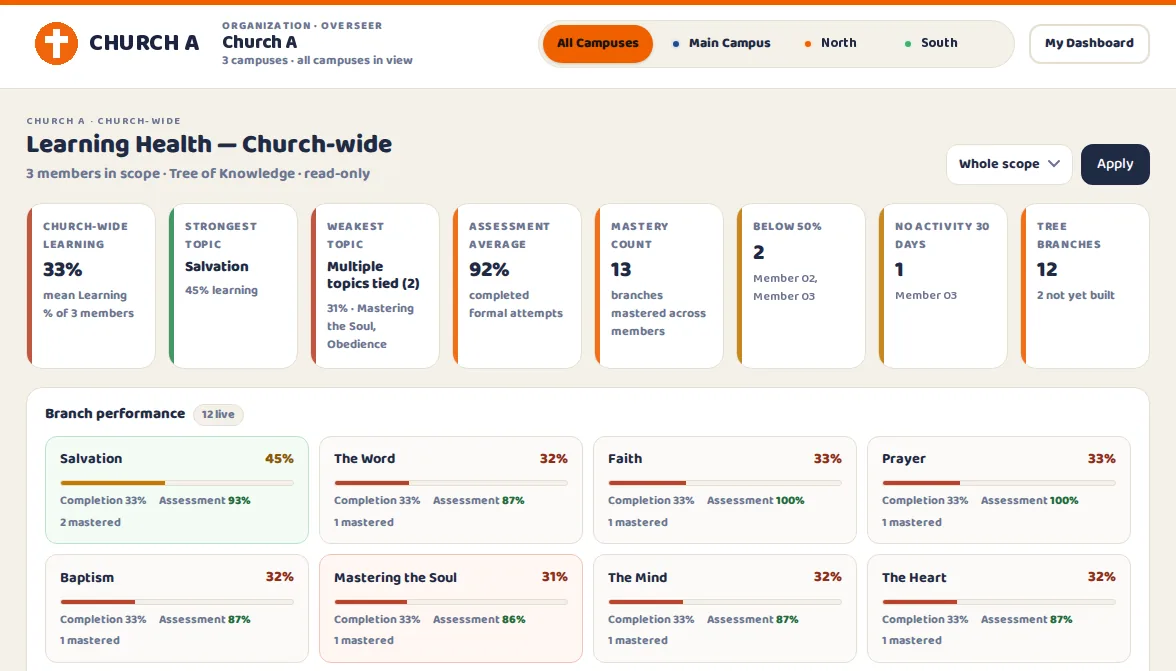The width and height of the screenshot is (1176, 671).
Task: Click the Assessment Average 92% card
Action: pos(517,286)
